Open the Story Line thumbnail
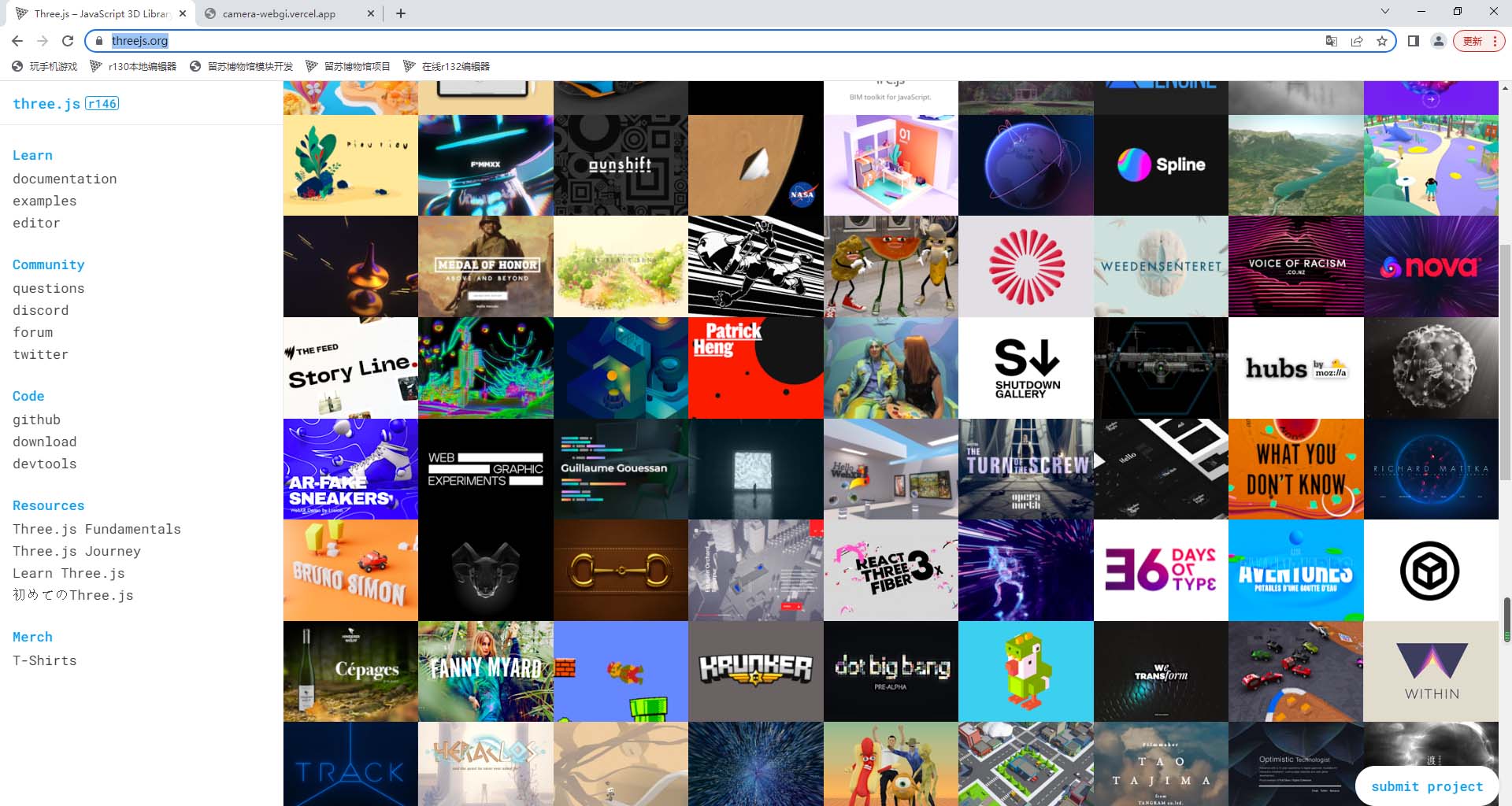This screenshot has width=1512, height=806. (x=350, y=368)
